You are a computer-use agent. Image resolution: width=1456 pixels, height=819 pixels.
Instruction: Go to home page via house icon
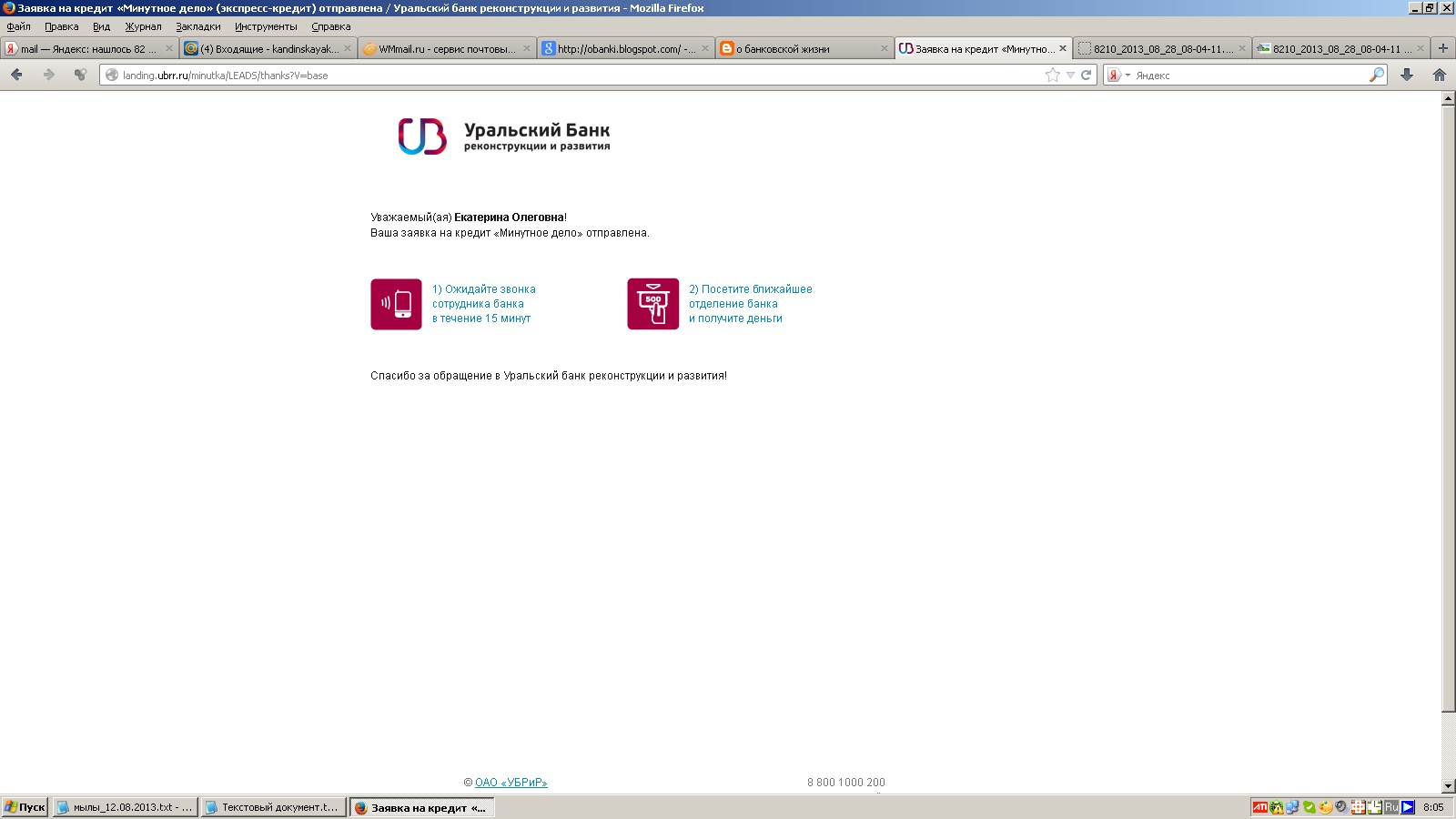1440,75
